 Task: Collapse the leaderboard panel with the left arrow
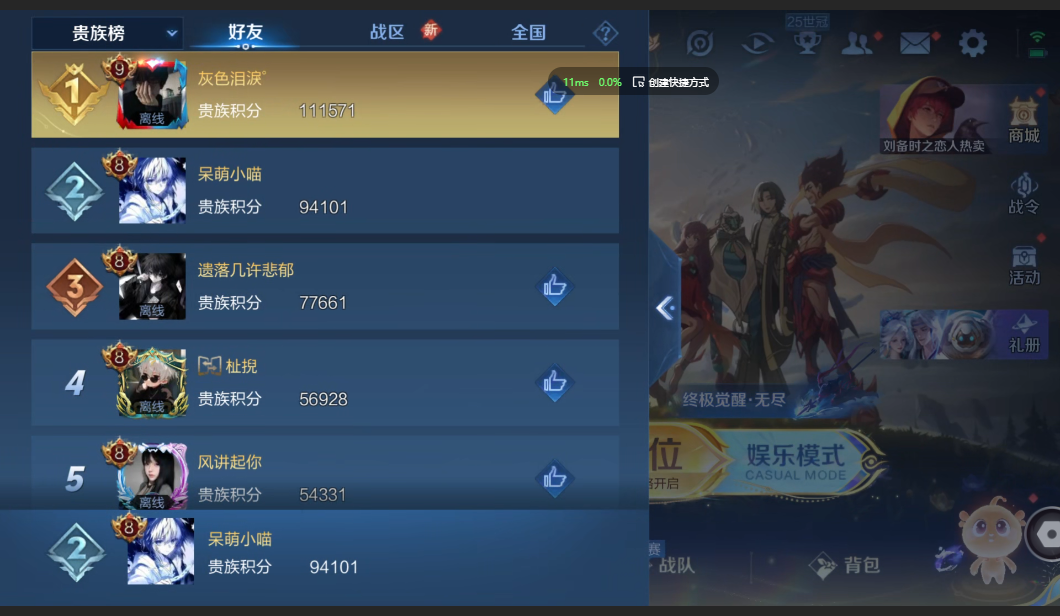click(665, 308)
